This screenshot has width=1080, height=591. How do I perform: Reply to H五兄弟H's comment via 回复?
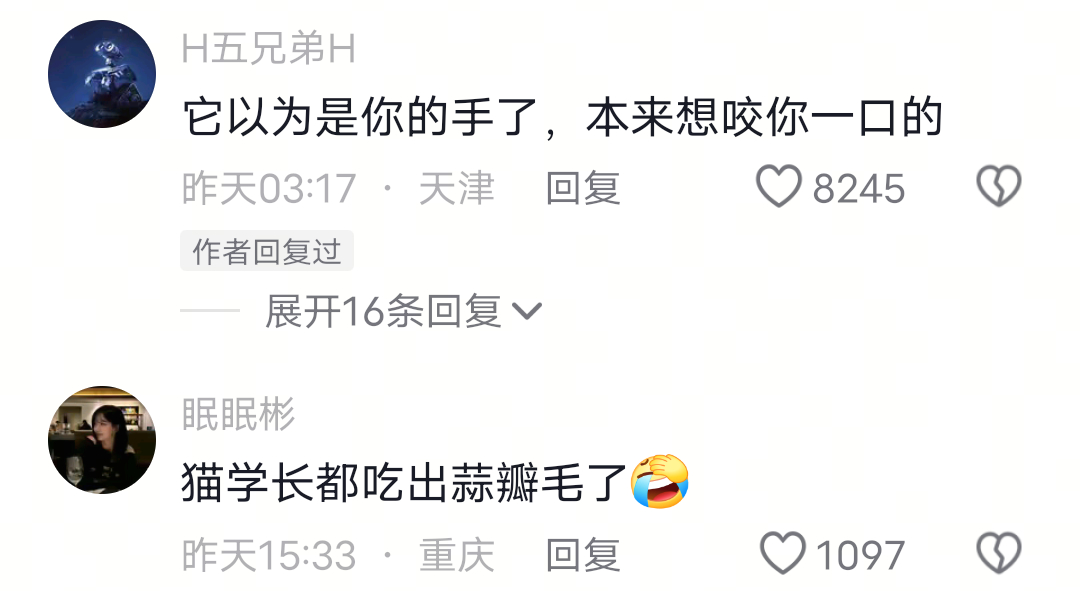583,188
